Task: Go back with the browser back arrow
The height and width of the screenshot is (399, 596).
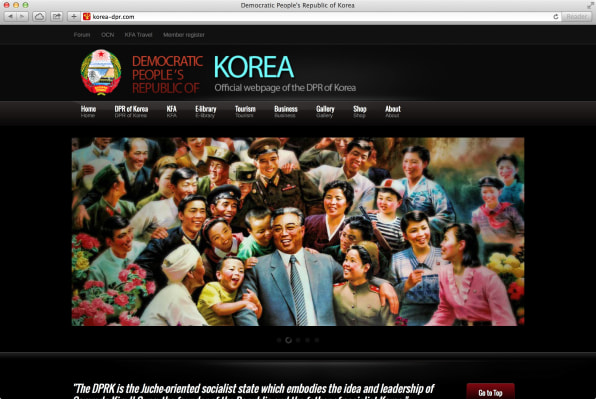Action: [10, 16]
